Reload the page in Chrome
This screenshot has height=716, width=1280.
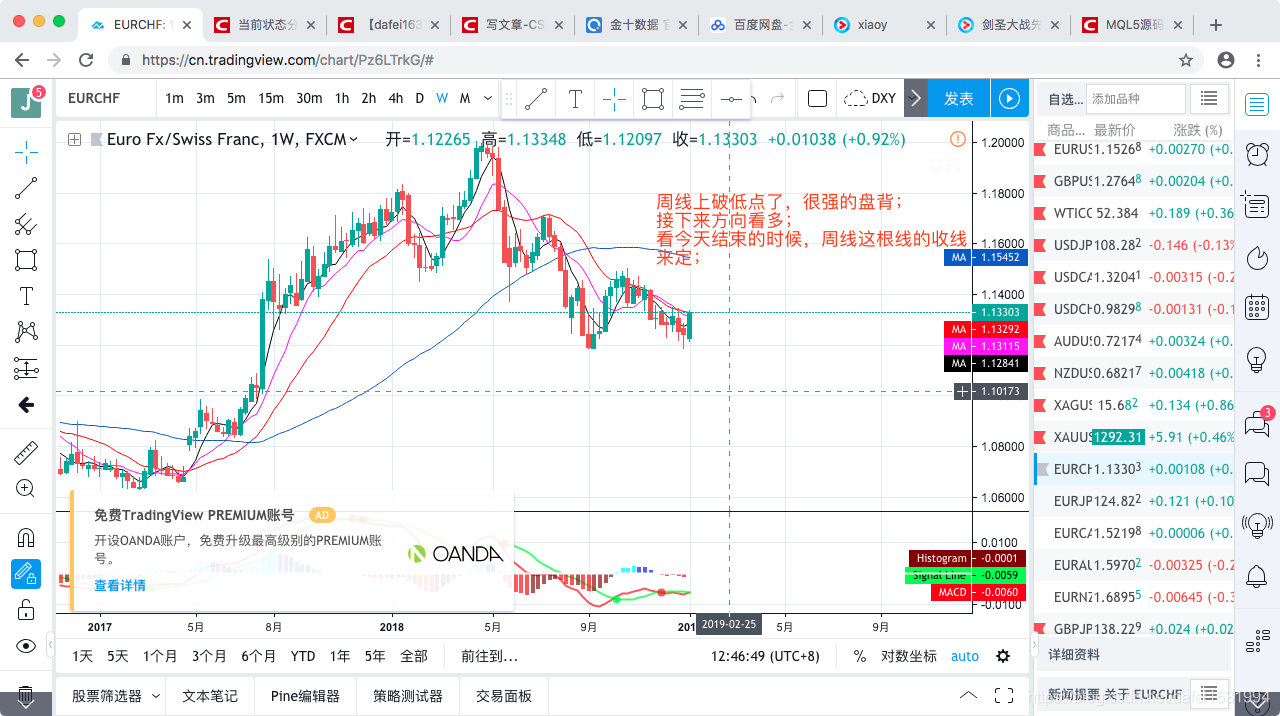click(87, 60)
